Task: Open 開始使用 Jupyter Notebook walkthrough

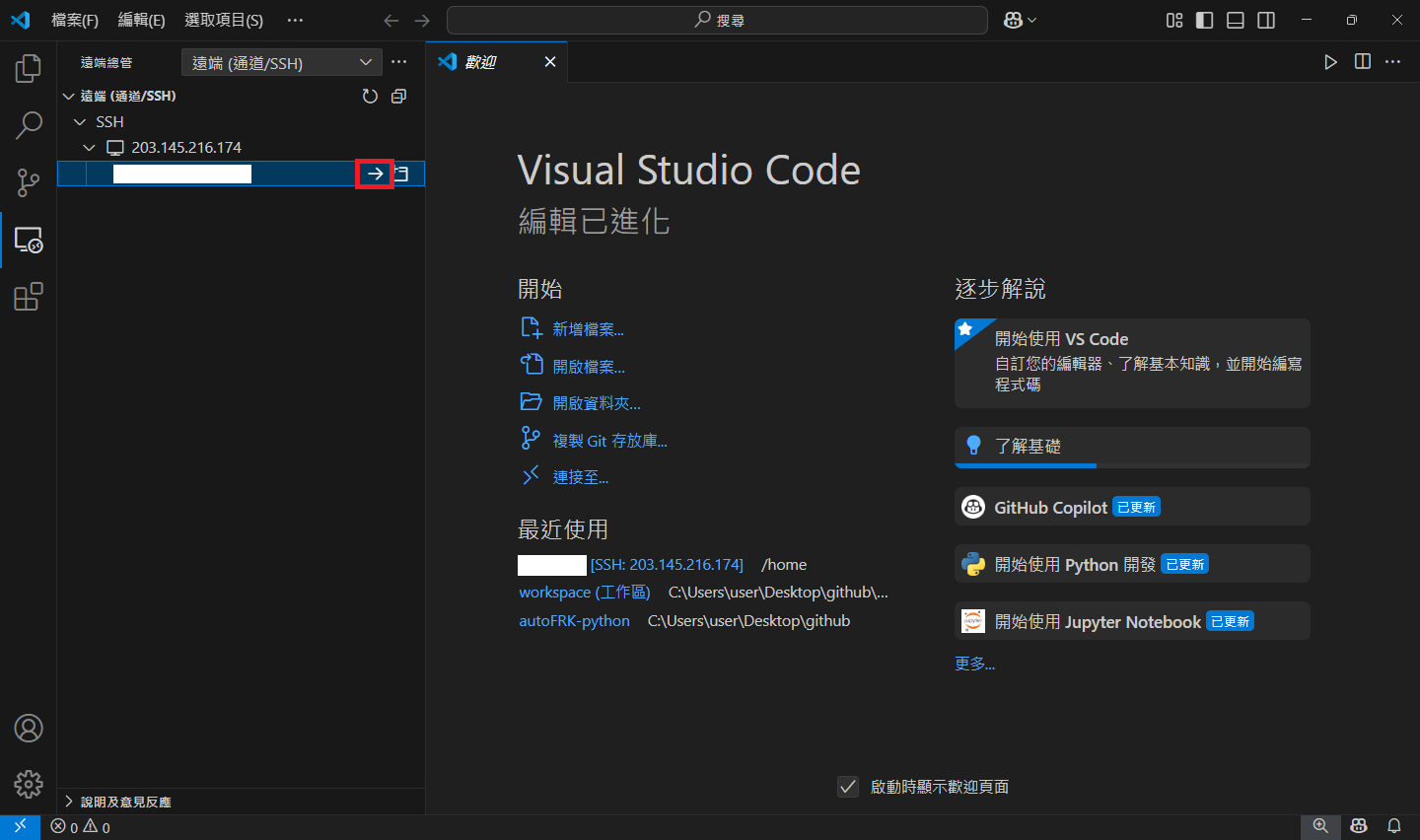Action: tap(1132, 621)
